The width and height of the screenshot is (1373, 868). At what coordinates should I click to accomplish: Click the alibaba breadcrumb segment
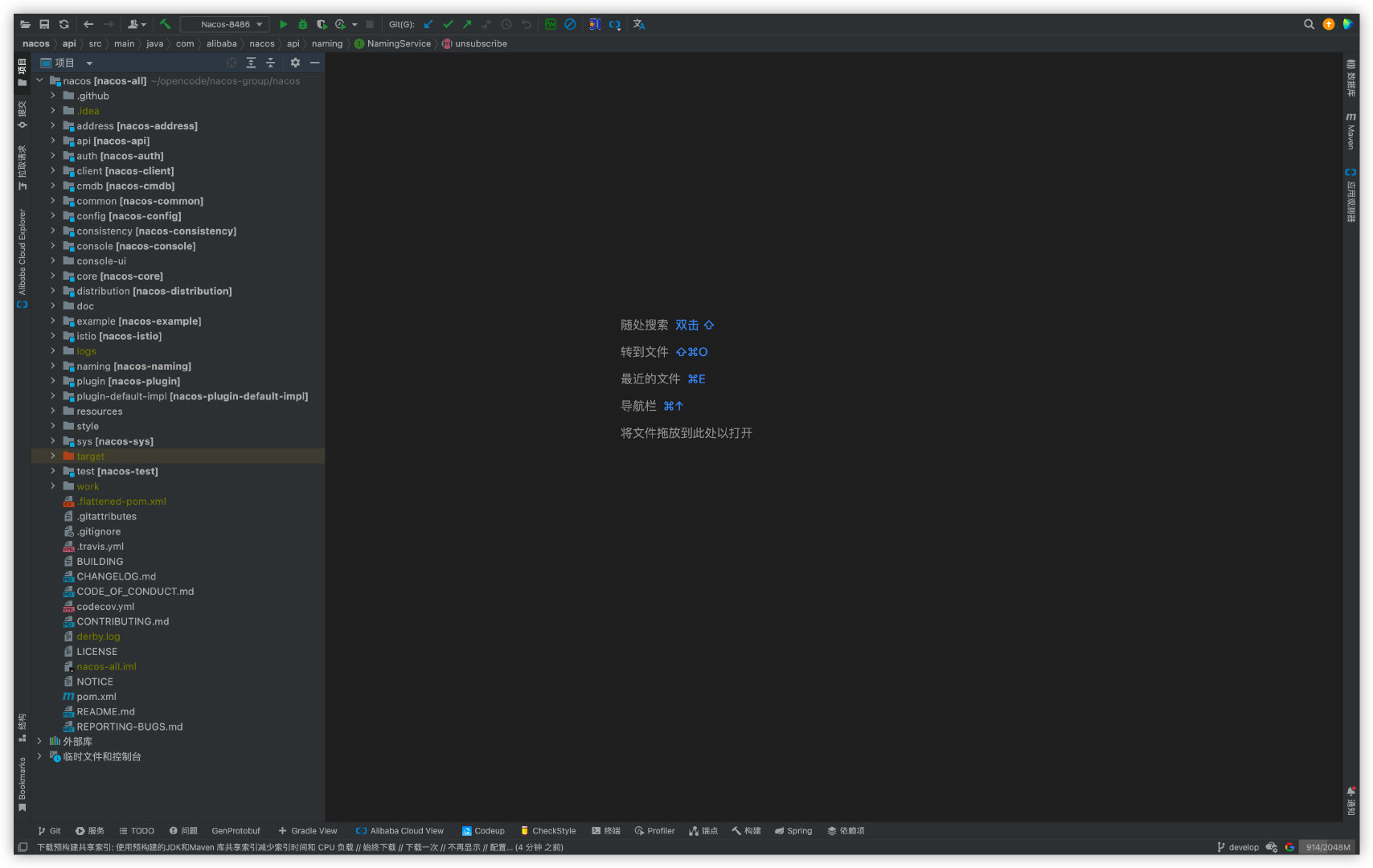point(221,43)
